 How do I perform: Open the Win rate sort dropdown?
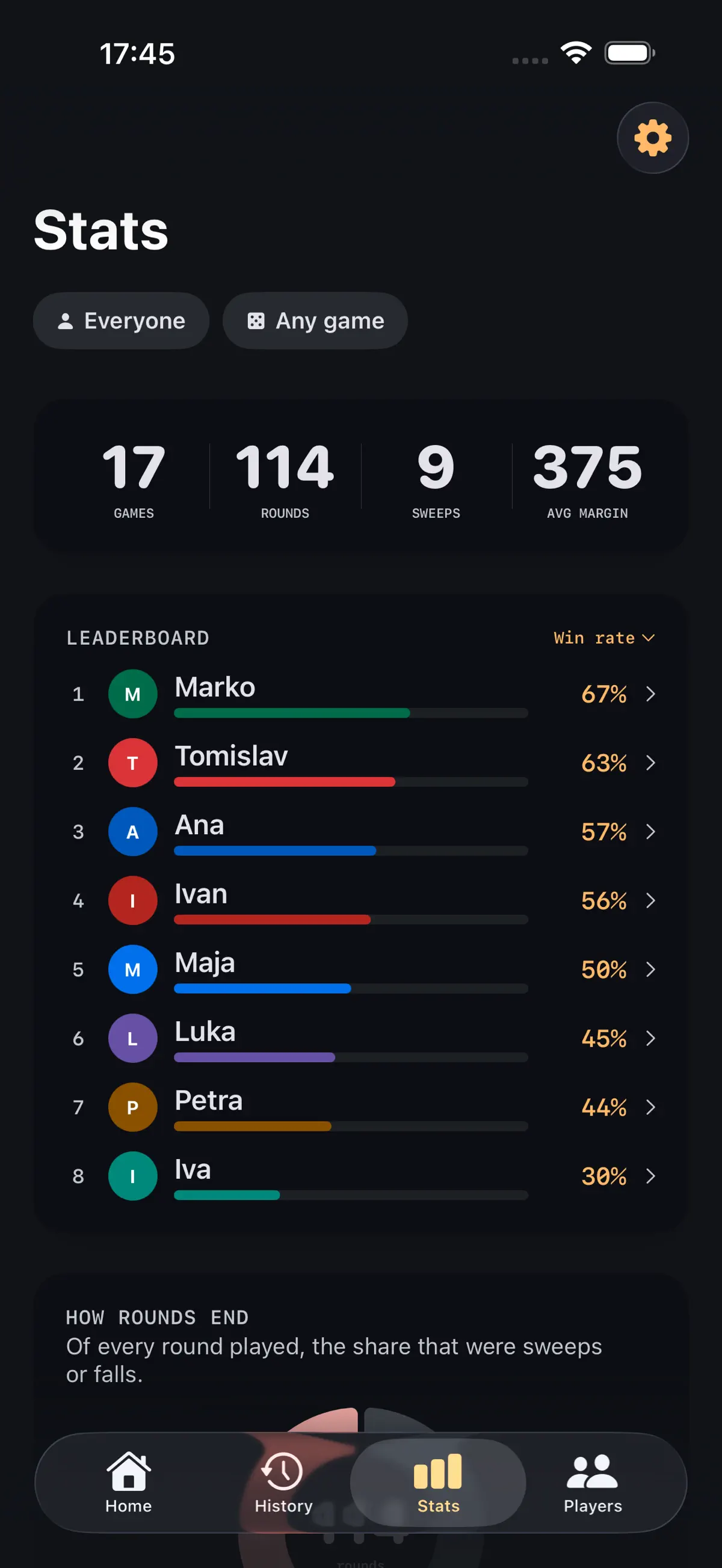point(604,638)
